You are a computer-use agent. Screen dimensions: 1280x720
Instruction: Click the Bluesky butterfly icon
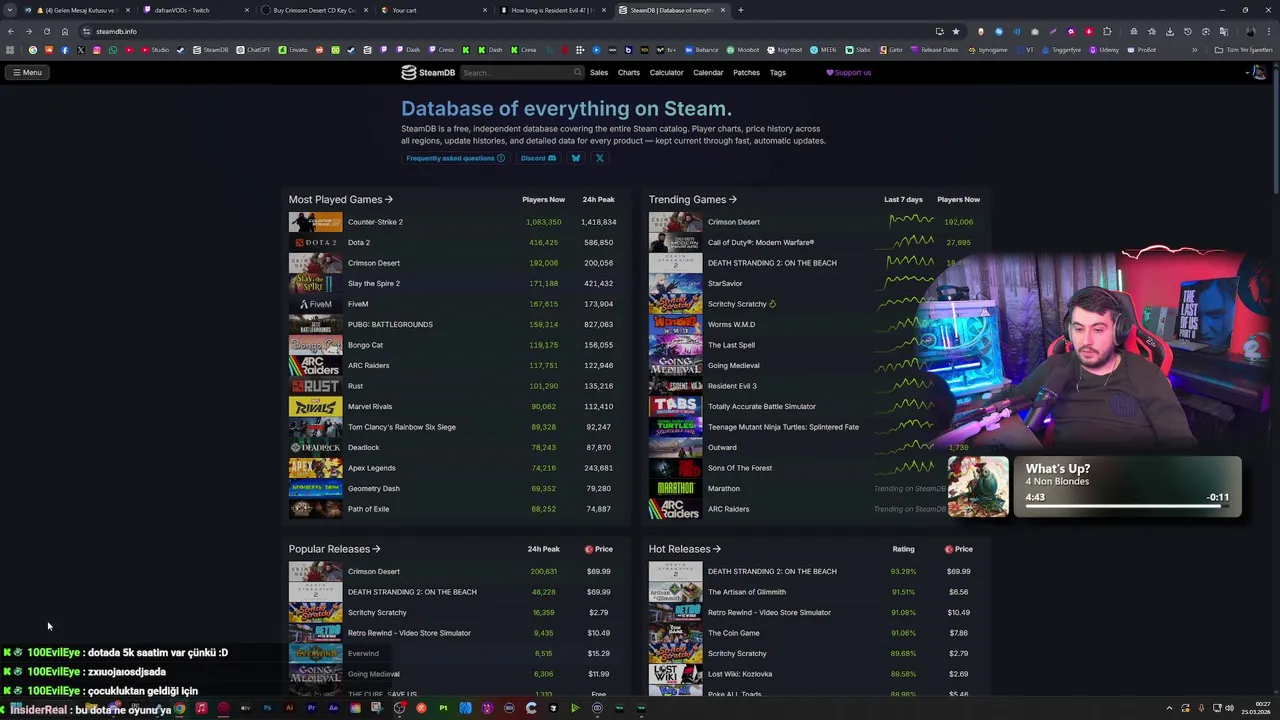pyautogui.click(x=576, y=158)
